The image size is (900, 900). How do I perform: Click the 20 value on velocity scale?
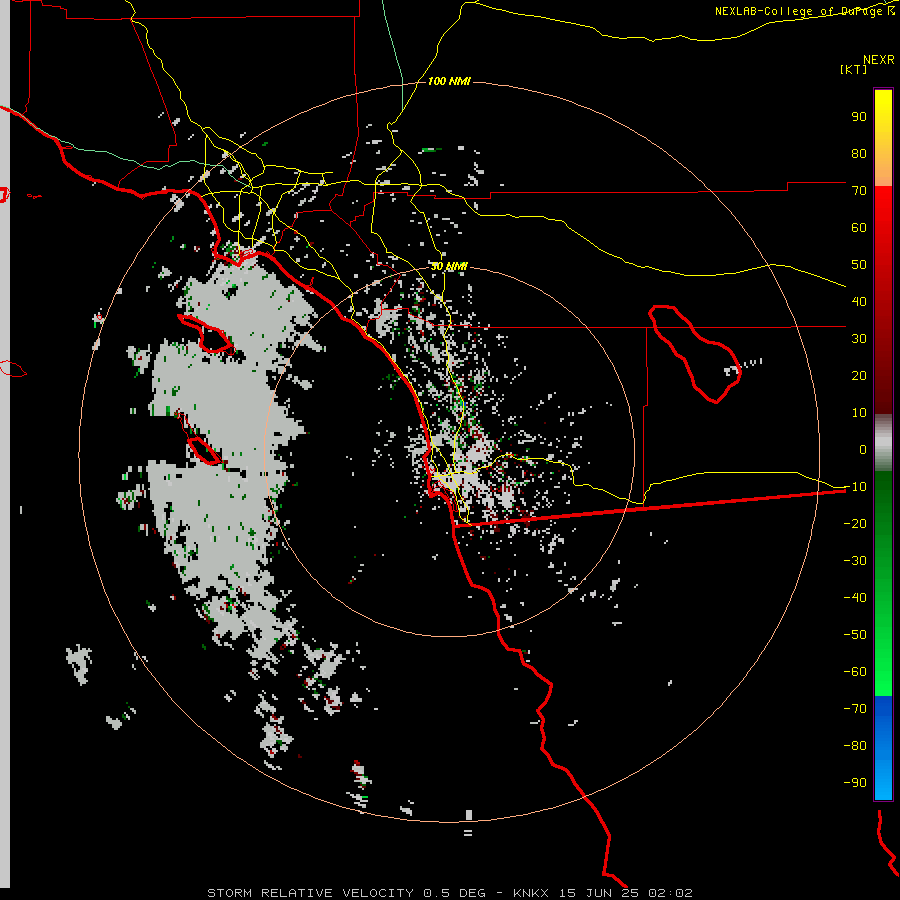pyautogui.click(x=859, y=375)
